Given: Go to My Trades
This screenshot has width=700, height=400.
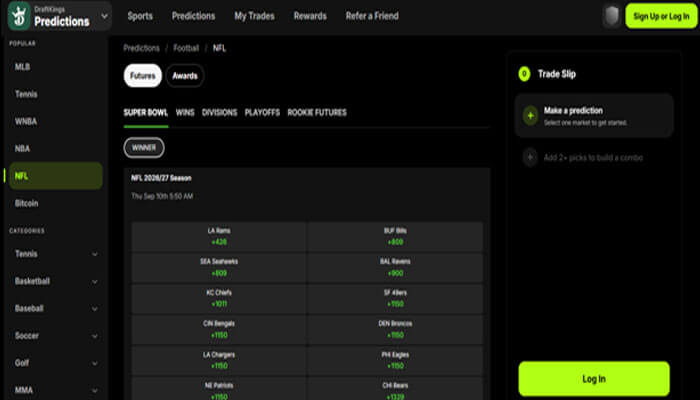Looking at the screenshot, I should (254, 16).
